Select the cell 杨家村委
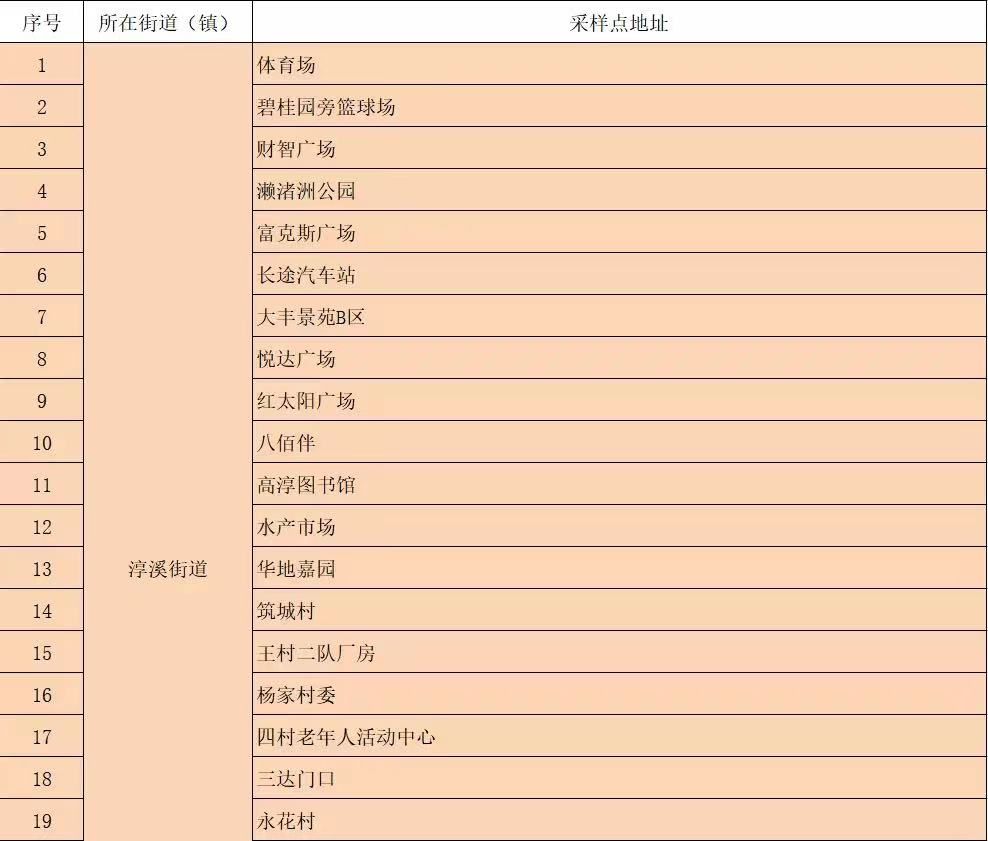The height and width of the screenshot is (841, 988). [x=619, y=694]
